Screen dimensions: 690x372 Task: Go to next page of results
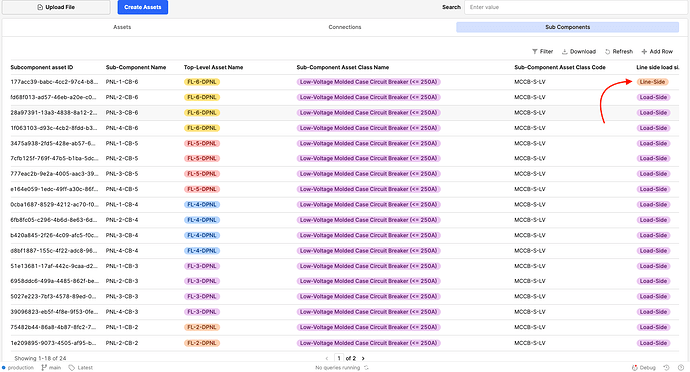pos(363,358)
